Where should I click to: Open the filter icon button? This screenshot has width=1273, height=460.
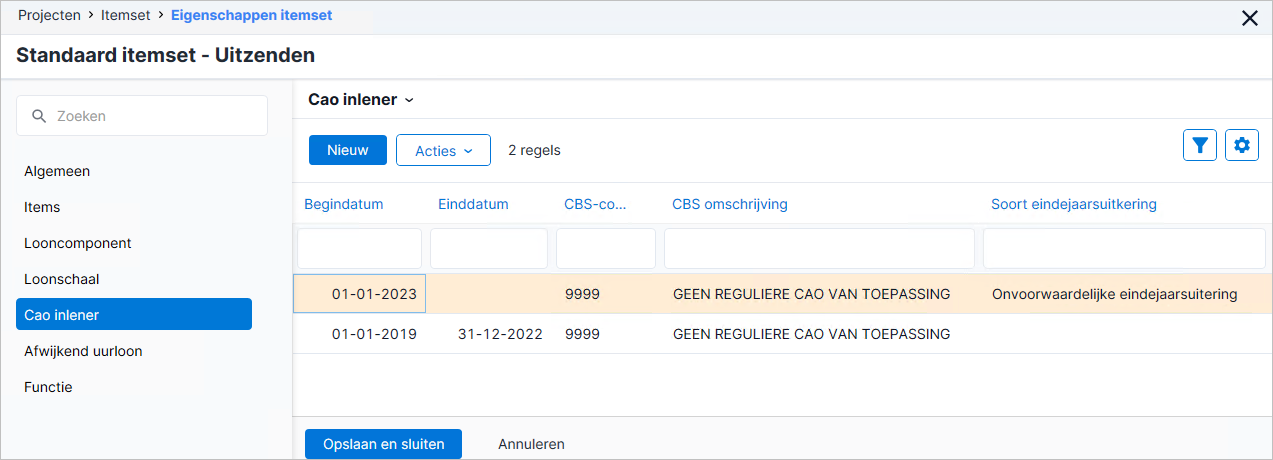(1200, 145)
